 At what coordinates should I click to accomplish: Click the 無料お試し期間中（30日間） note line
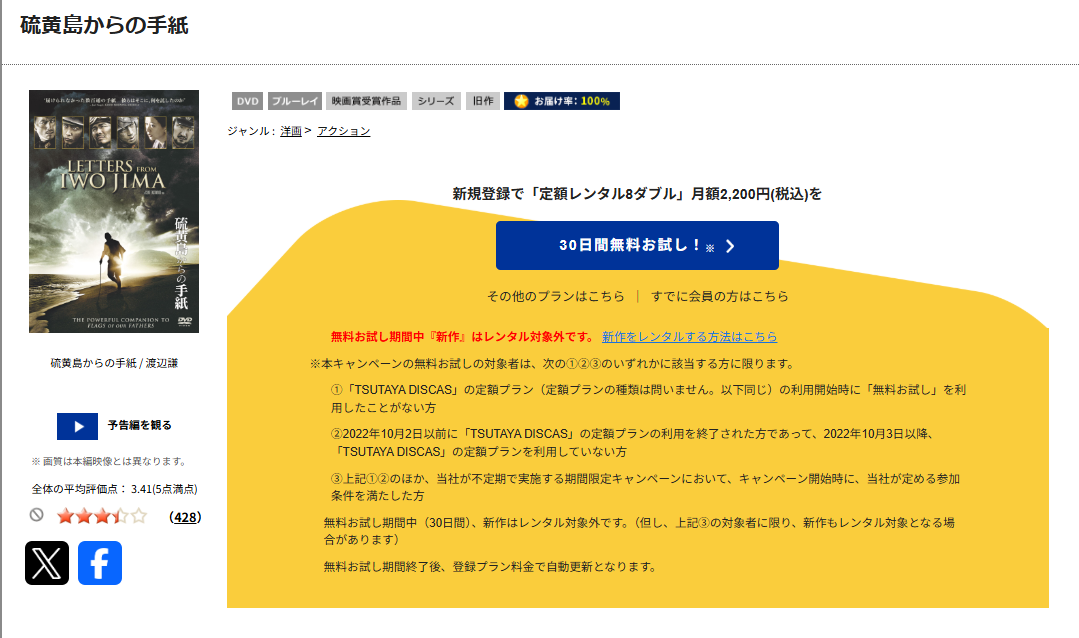coord(639,531)
